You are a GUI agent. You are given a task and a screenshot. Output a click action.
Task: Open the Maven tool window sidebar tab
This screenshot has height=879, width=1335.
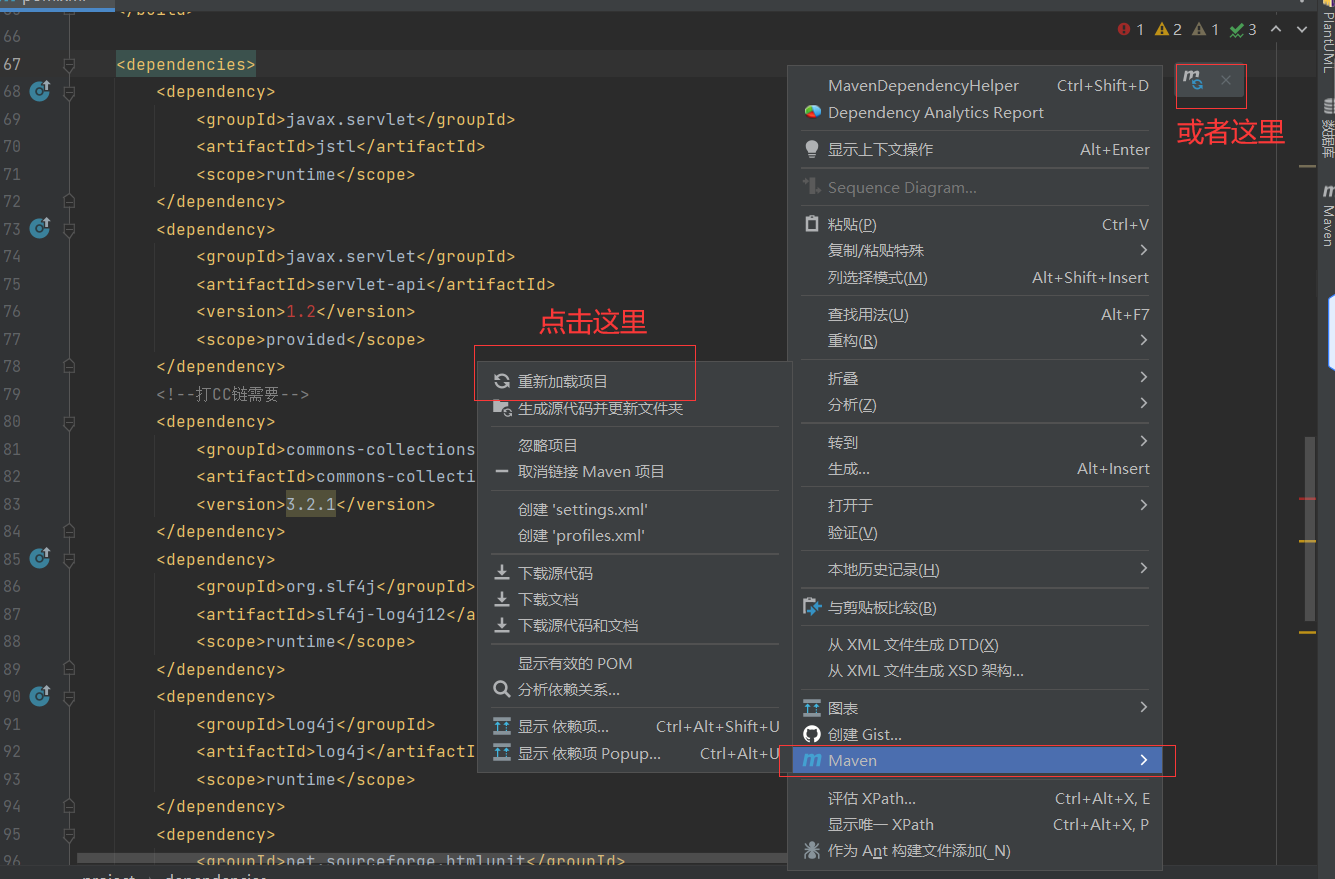1327,214
